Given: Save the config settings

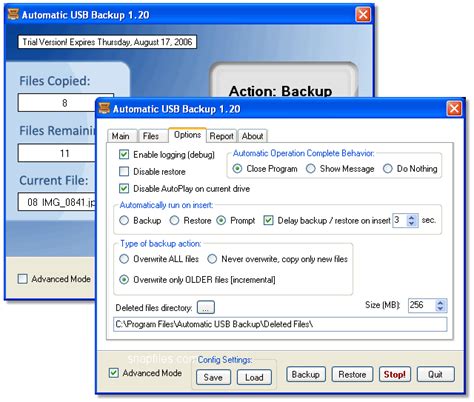Looking at the screenshot, I should (213, 377).
